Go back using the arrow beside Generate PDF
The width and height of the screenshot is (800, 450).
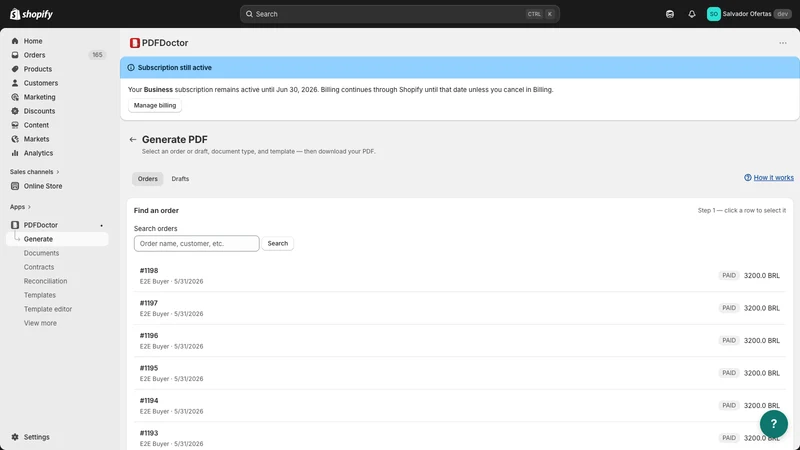tap(133, 139)
